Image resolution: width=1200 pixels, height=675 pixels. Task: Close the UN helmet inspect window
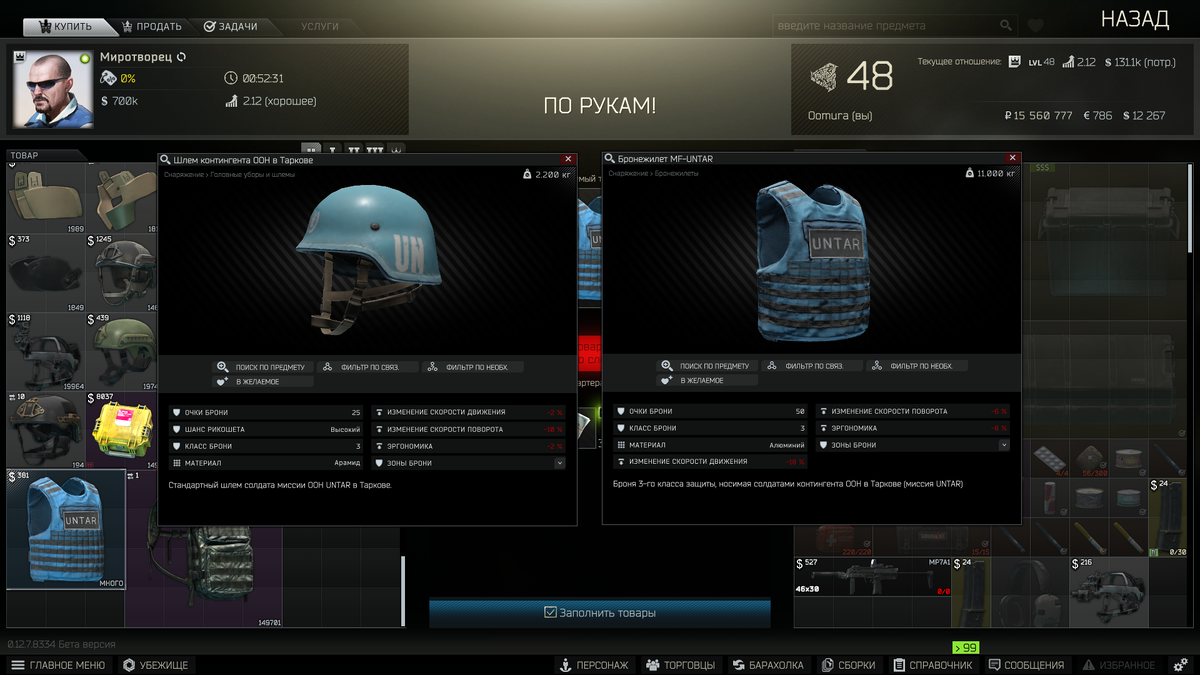point(569,159)
